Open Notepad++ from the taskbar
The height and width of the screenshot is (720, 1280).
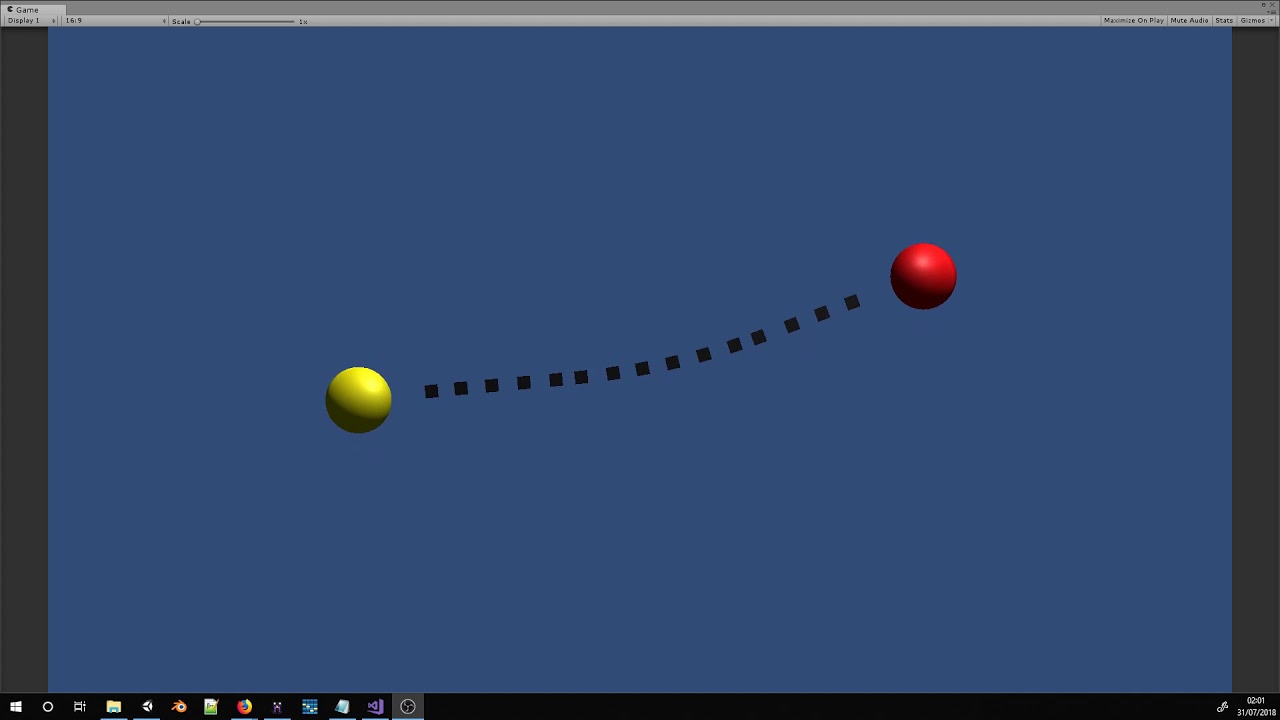pyautogui.click(x=211, y=707)
